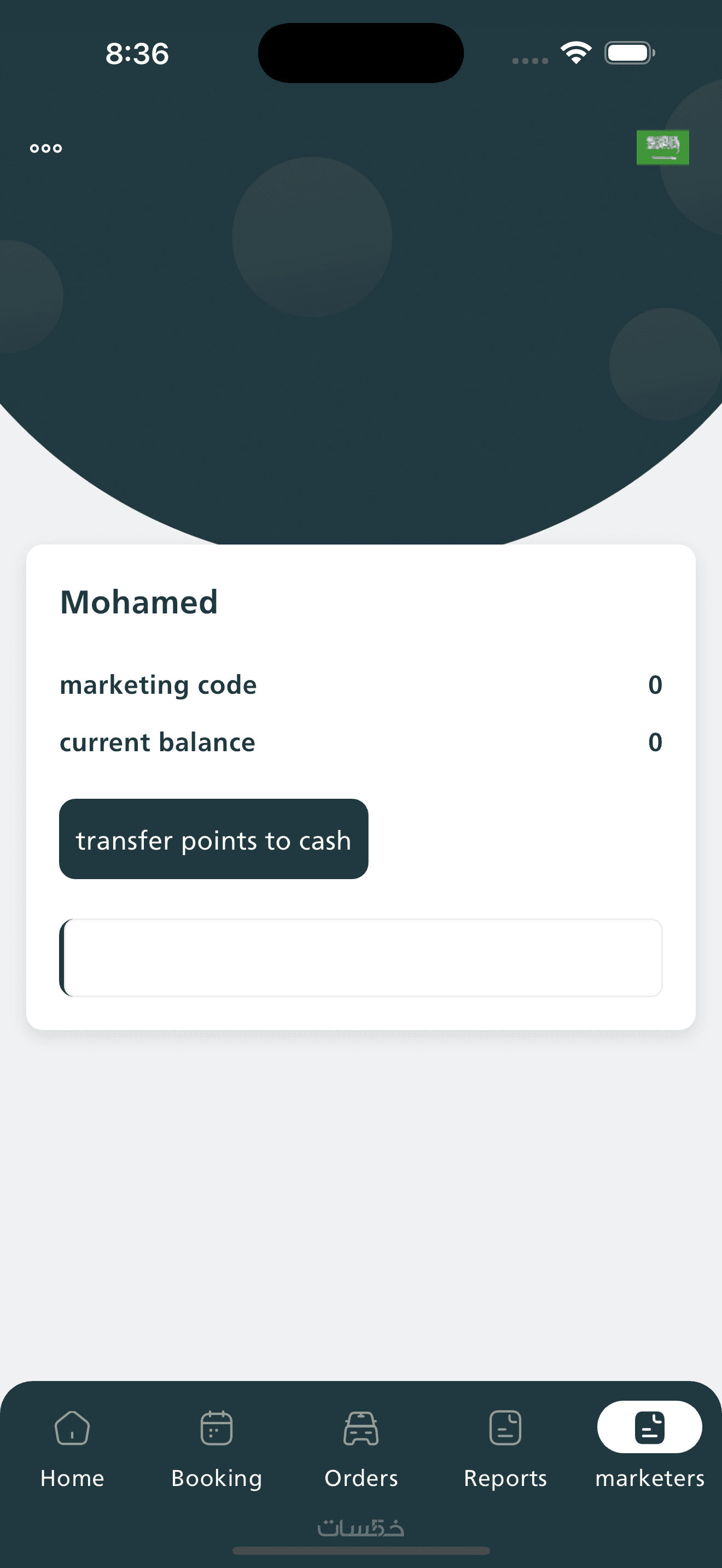
Task: Open the Reports tab label
Action: tap(505, 1478)
